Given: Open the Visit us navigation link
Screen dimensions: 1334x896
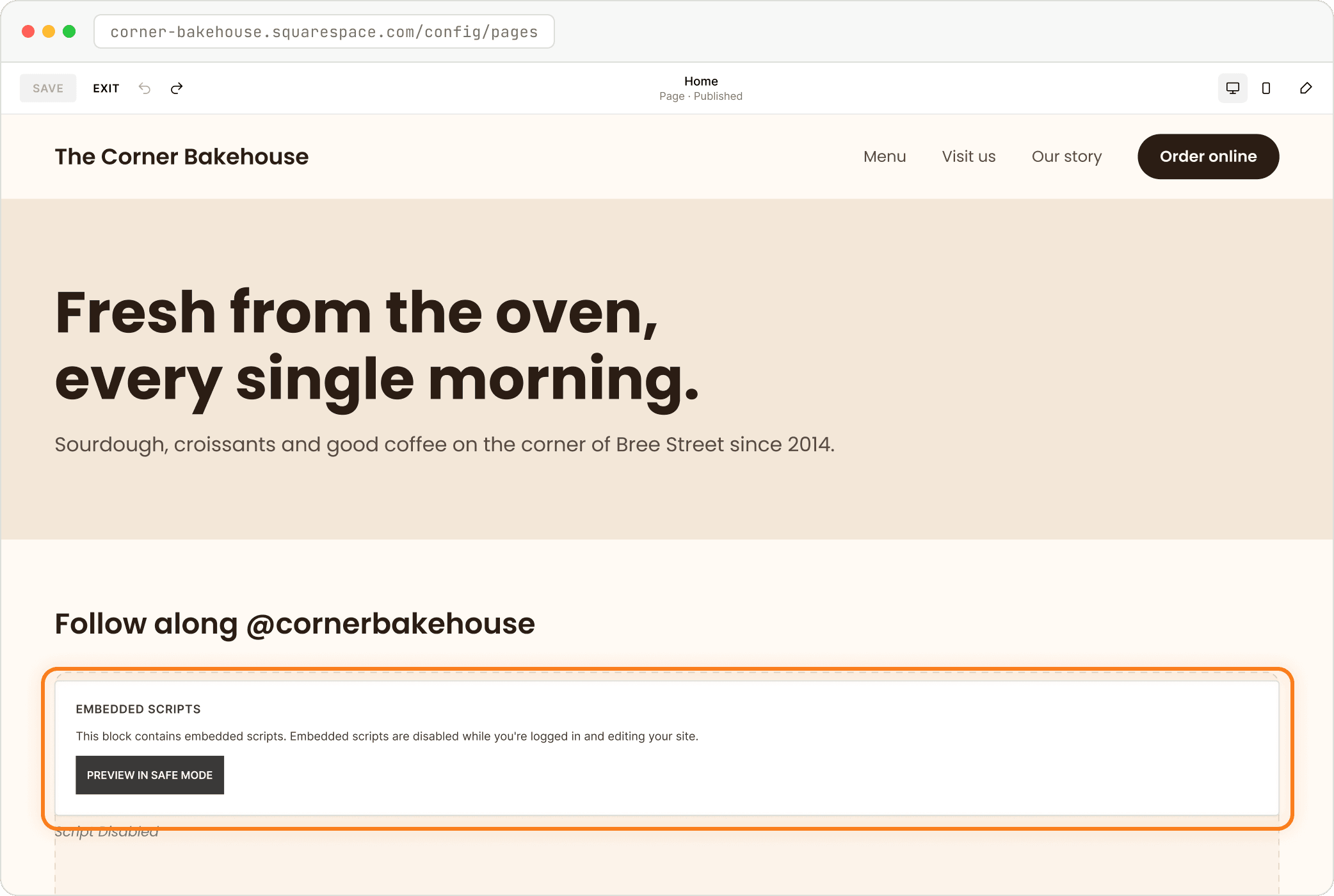Looking at the screenshot, I should tap(968, 157).
